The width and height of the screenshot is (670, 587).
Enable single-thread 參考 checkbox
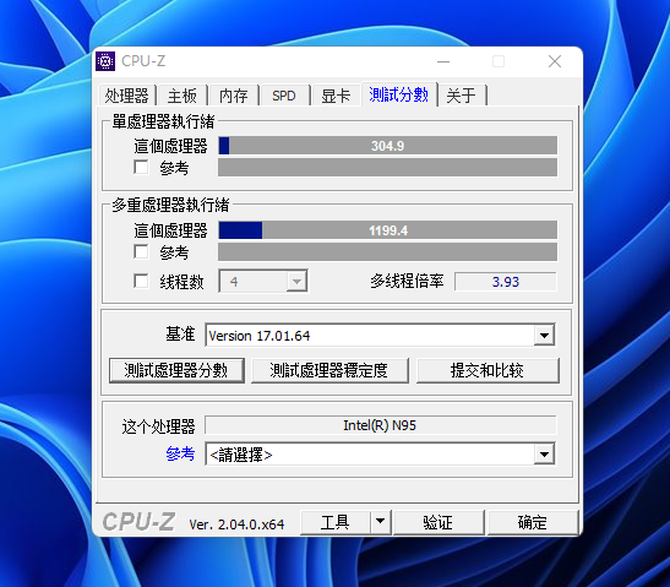click(x=141, y=167)
